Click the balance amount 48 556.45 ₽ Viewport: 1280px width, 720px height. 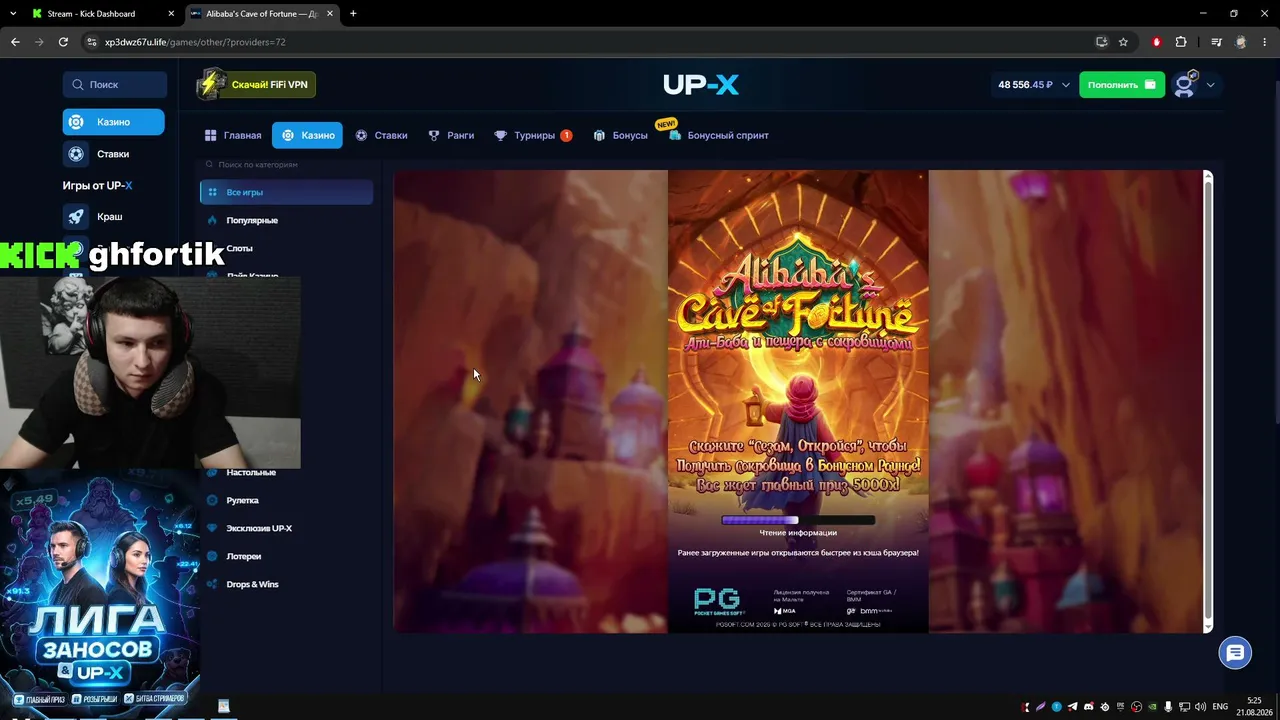[x=1025, y=85]
